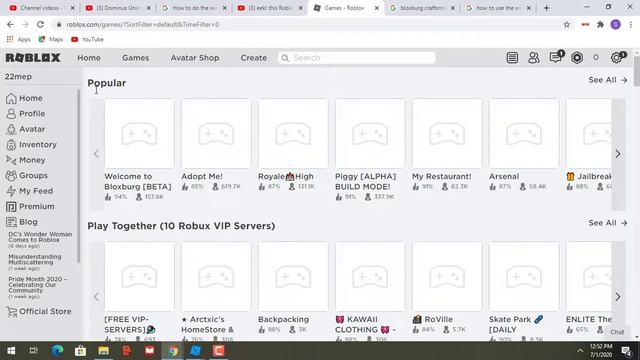Switch to the bloxburg crafton Google tab
This screenshot has height=360, width=640.
(x=422, y=8)
